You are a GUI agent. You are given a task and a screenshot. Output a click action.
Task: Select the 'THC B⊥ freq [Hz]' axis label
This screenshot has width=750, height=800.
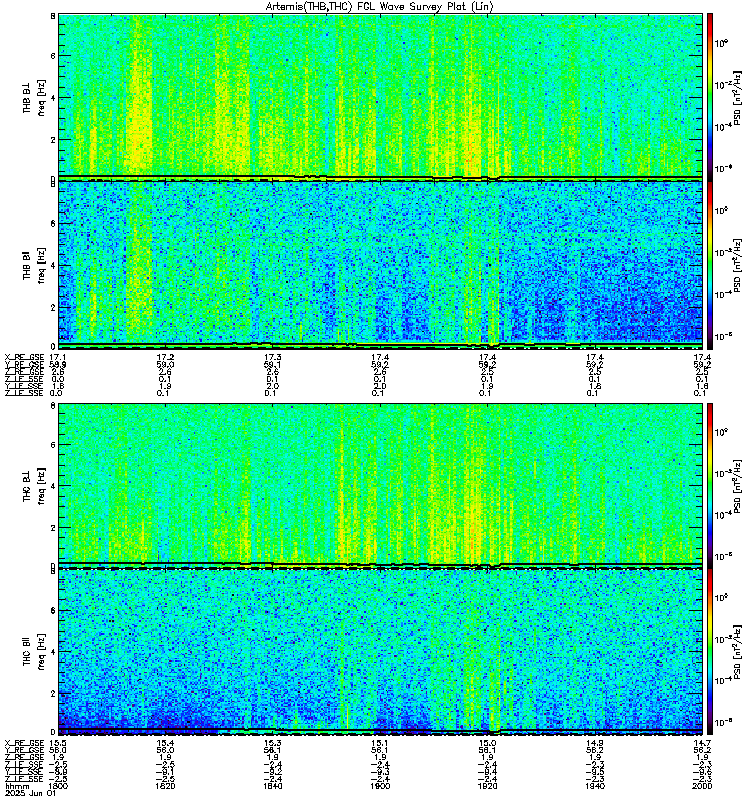click(34, 485)
